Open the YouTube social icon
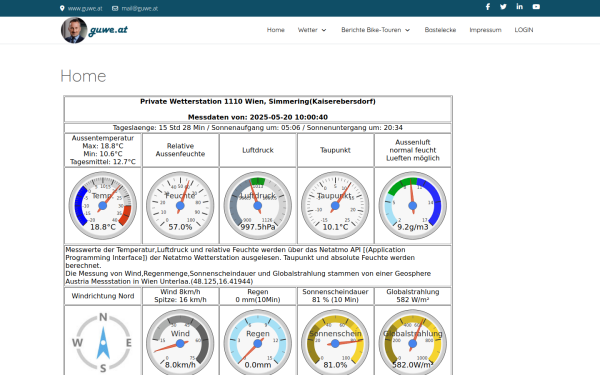 [x=536, y=7]
